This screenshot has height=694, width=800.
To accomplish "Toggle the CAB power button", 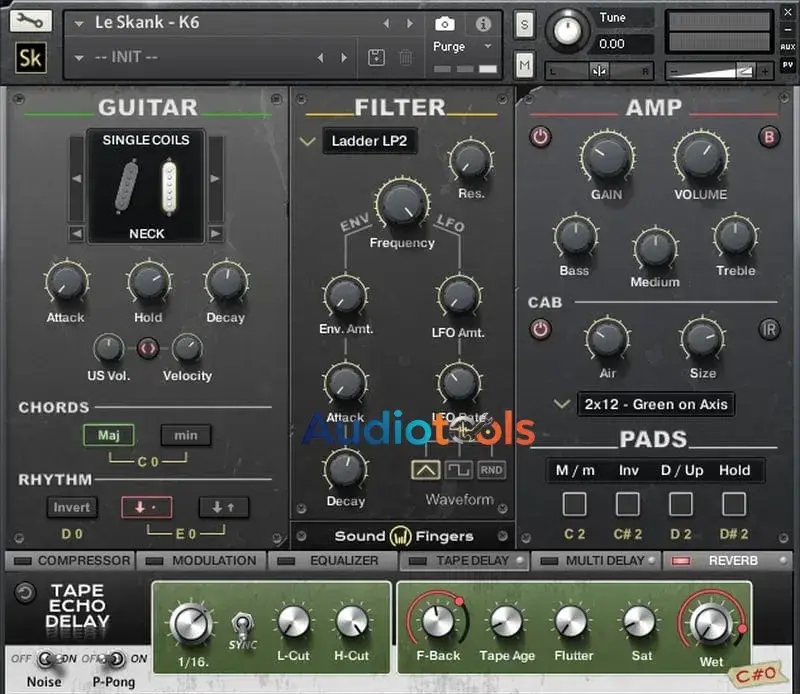I will coord(541,328).
